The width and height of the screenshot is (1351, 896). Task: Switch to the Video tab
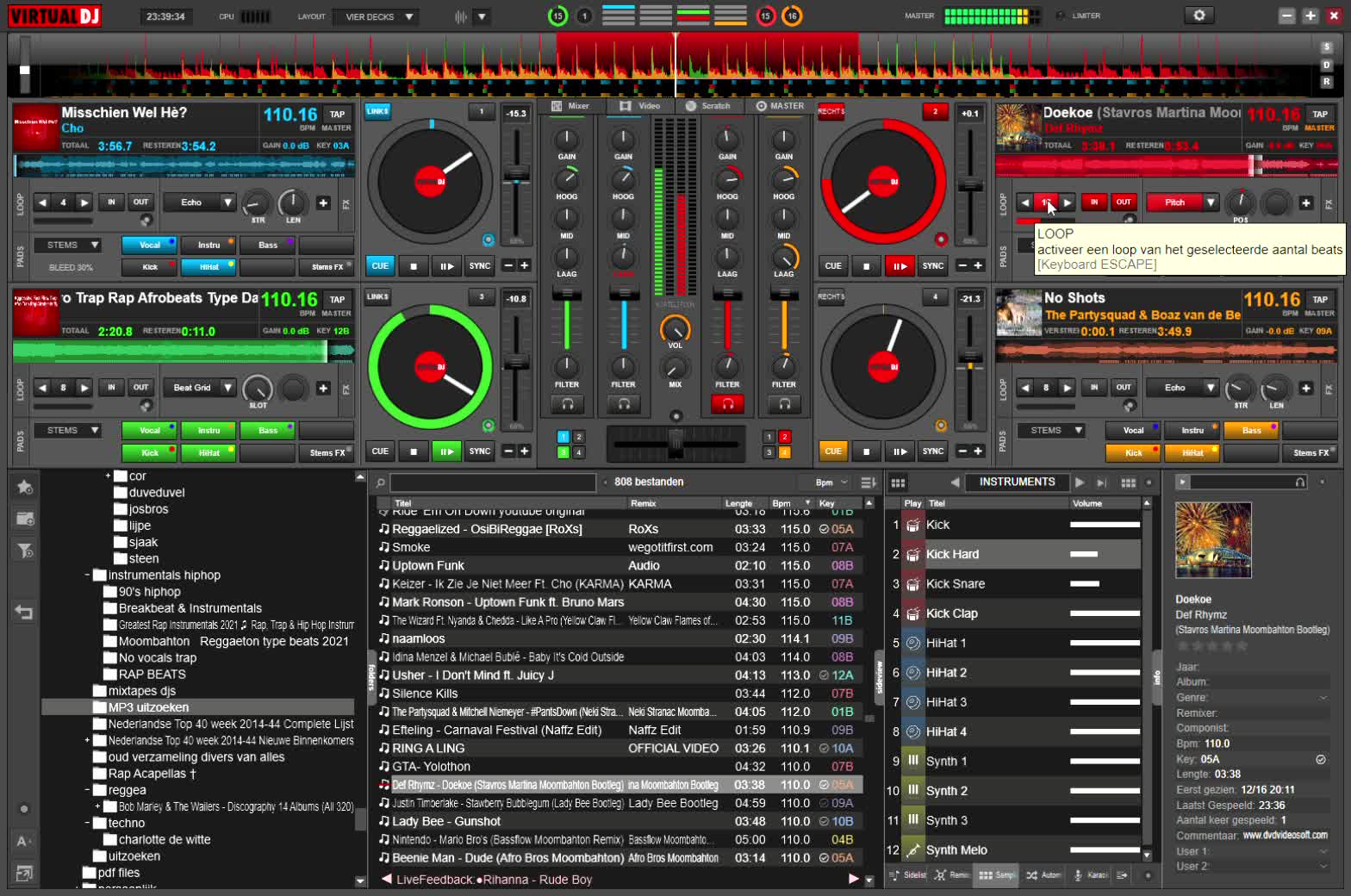pyautogui.click(x=640, y=106)
